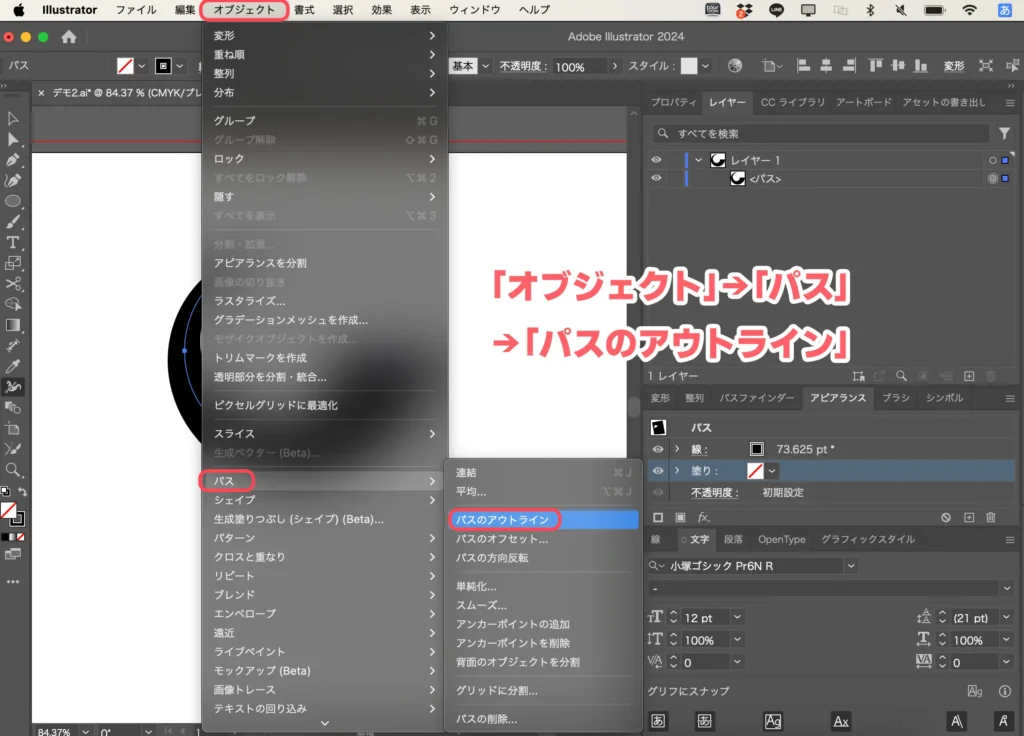Viewport: 1024px width, 736px height.
Task: Toggle visibility of the 線 stroke attribute
Action: coord(658,449)
